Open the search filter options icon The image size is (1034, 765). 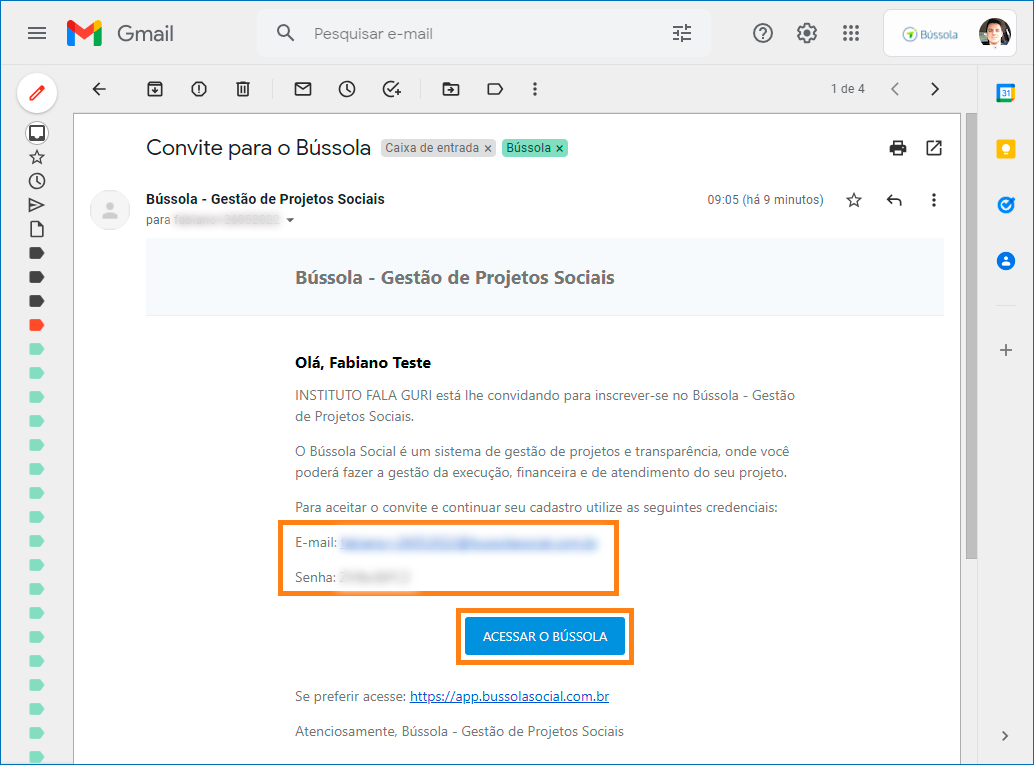tap(682, 33)
